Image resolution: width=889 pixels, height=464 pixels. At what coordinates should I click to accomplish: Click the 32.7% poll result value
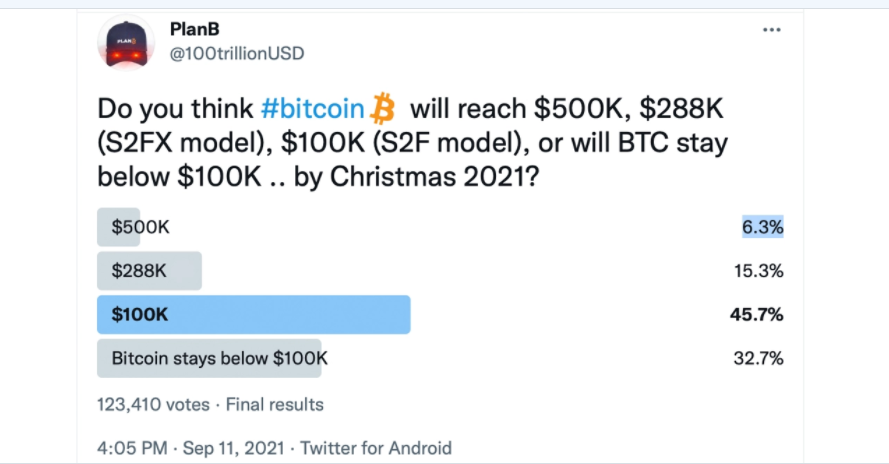(x=758, y=358)
